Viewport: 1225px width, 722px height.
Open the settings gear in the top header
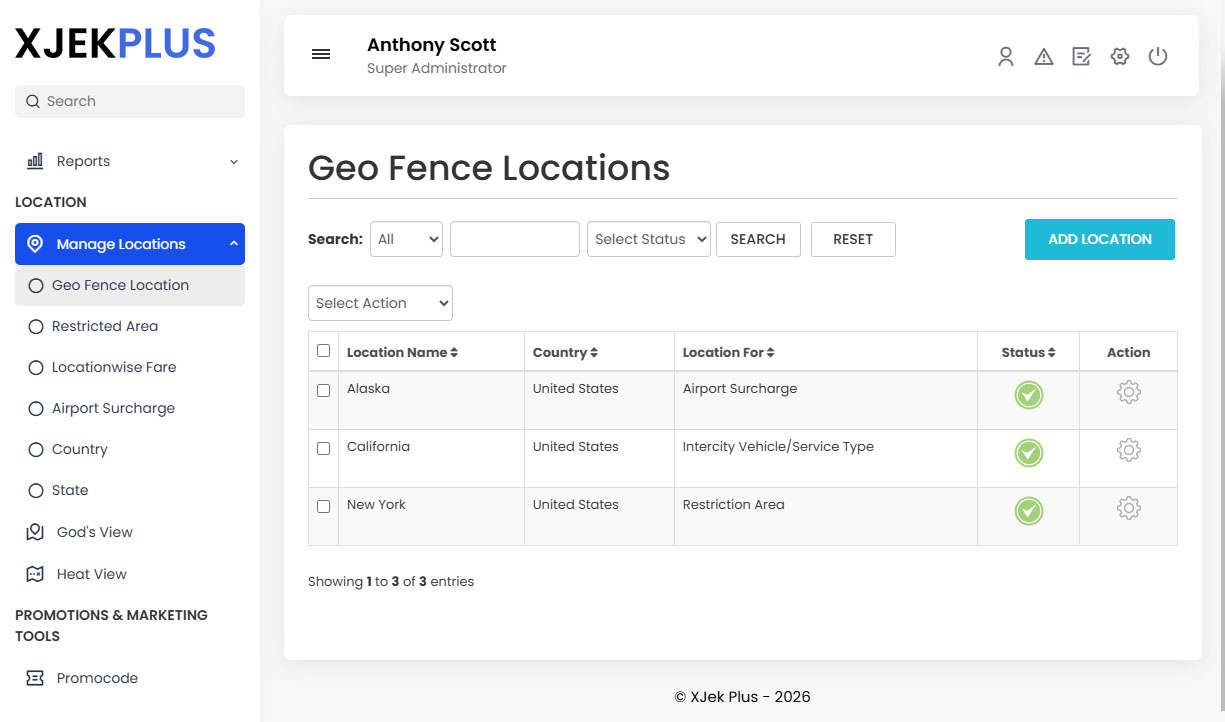1119,57
